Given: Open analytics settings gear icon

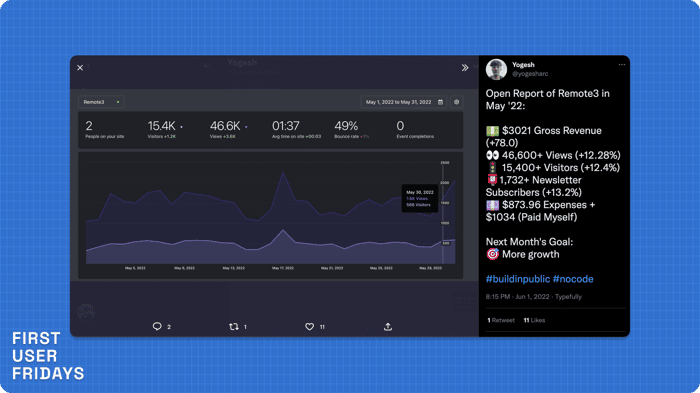Looking at the screenshot, I should click(x=456, y=102).
